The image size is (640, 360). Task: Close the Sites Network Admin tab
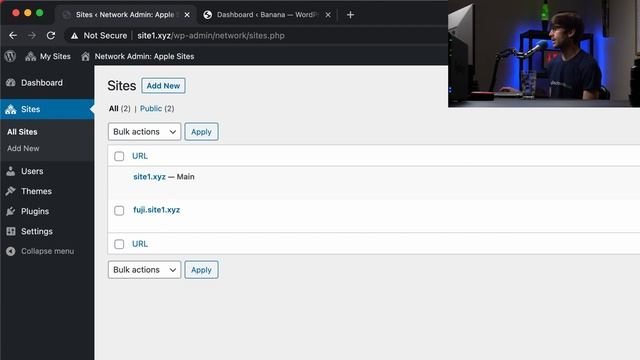pos(187,15)
